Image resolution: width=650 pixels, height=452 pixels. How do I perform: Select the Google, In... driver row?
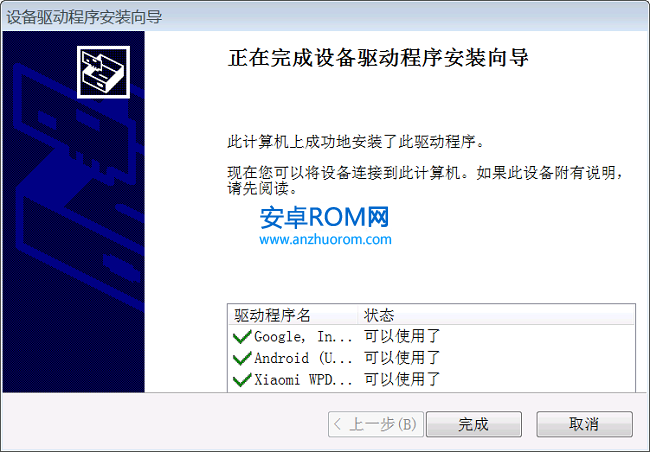(x=431, y=336)
